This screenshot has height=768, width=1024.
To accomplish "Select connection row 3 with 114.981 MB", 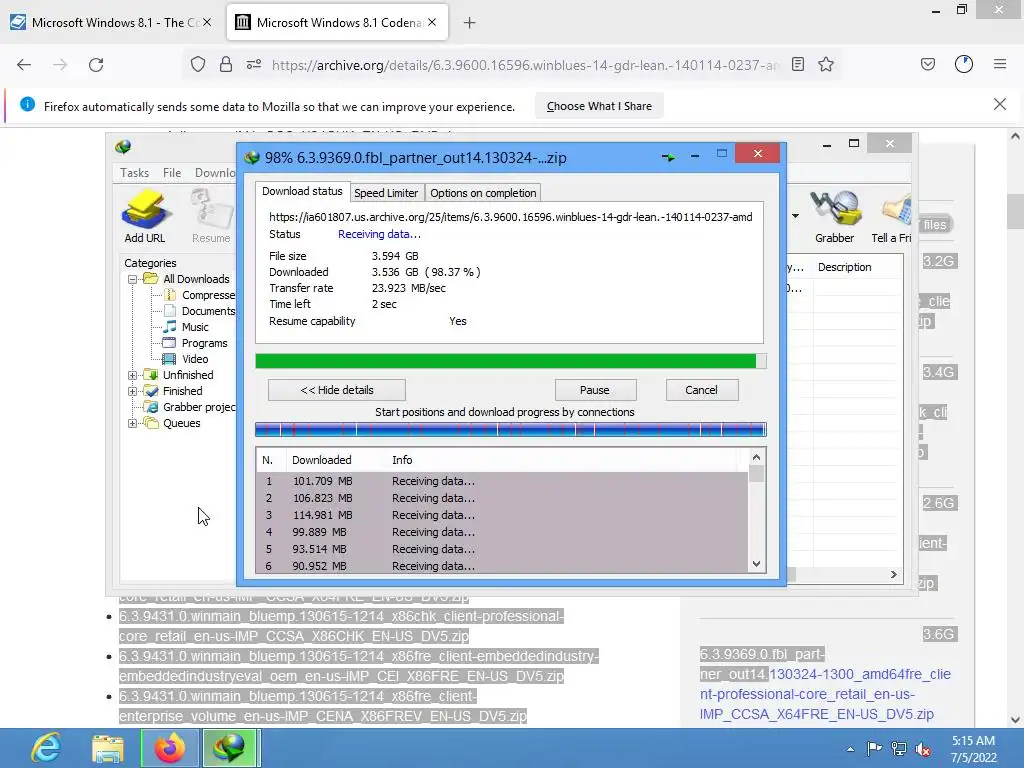I will (x=502, y=515).
